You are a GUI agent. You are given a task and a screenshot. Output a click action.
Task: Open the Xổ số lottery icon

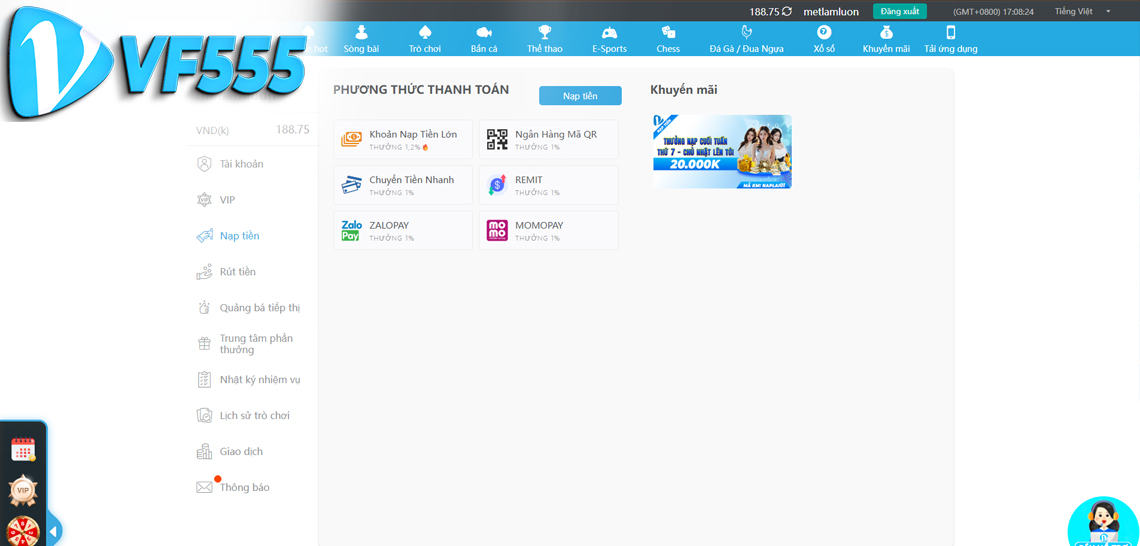tap(824, 33)
